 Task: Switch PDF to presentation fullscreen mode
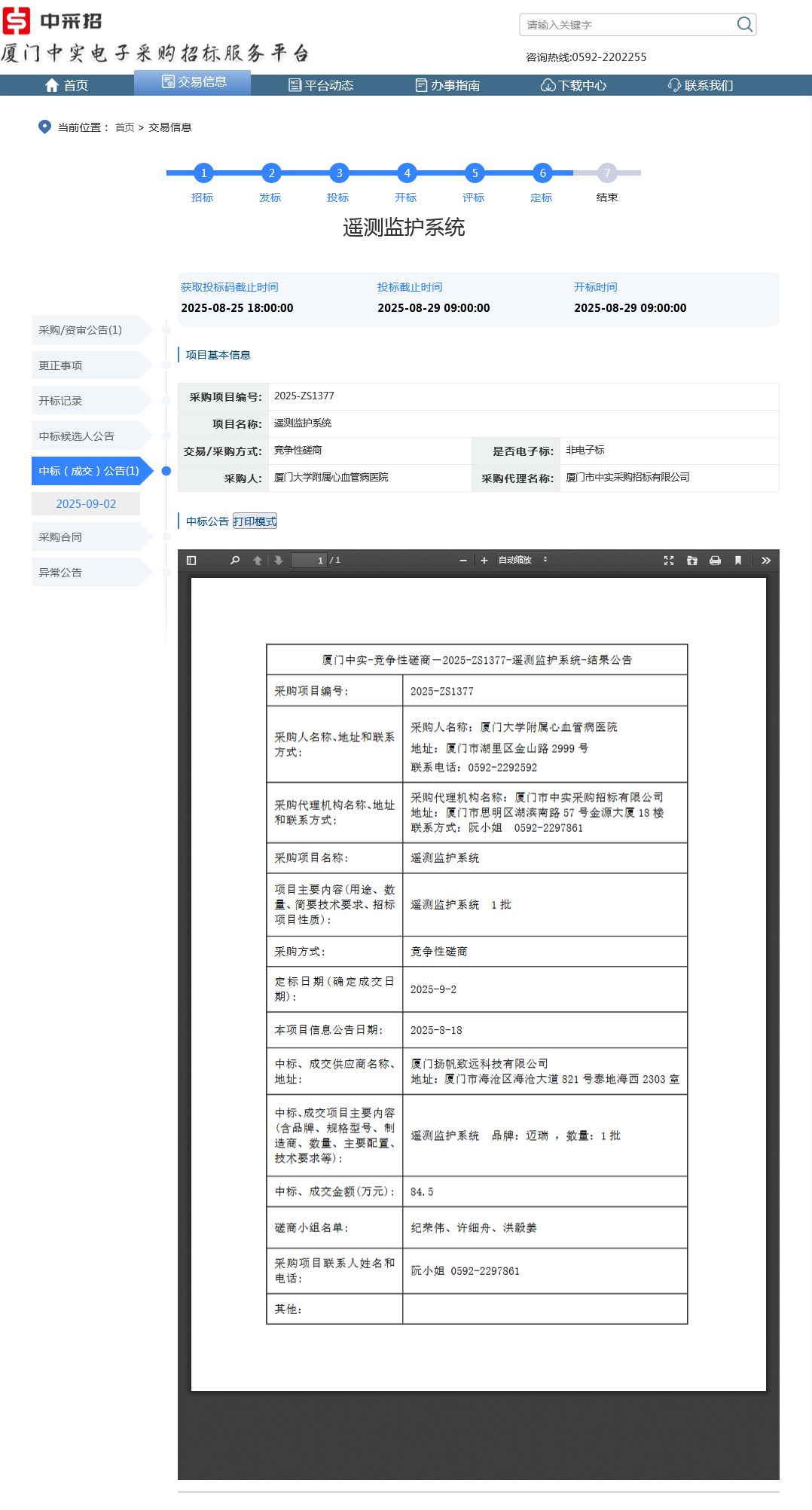point(668,561)
